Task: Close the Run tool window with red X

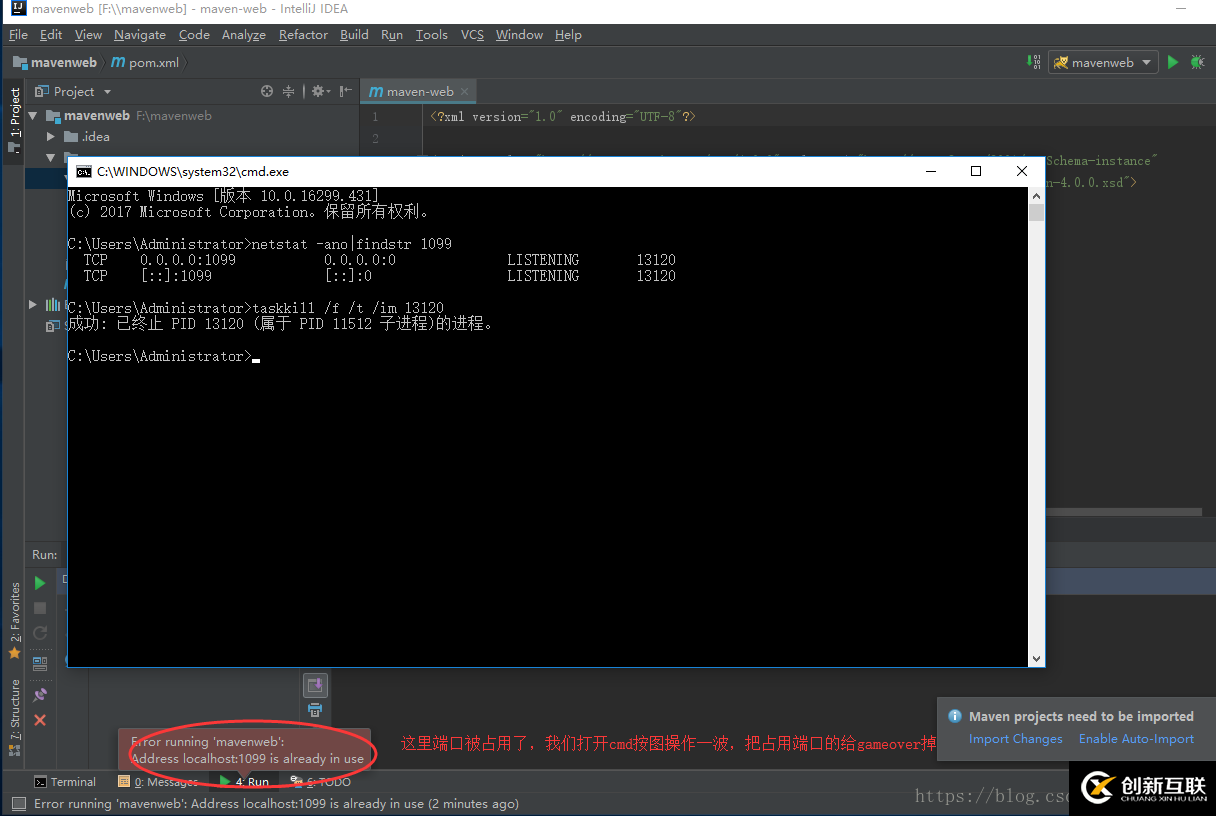Action: coord(40,719)
